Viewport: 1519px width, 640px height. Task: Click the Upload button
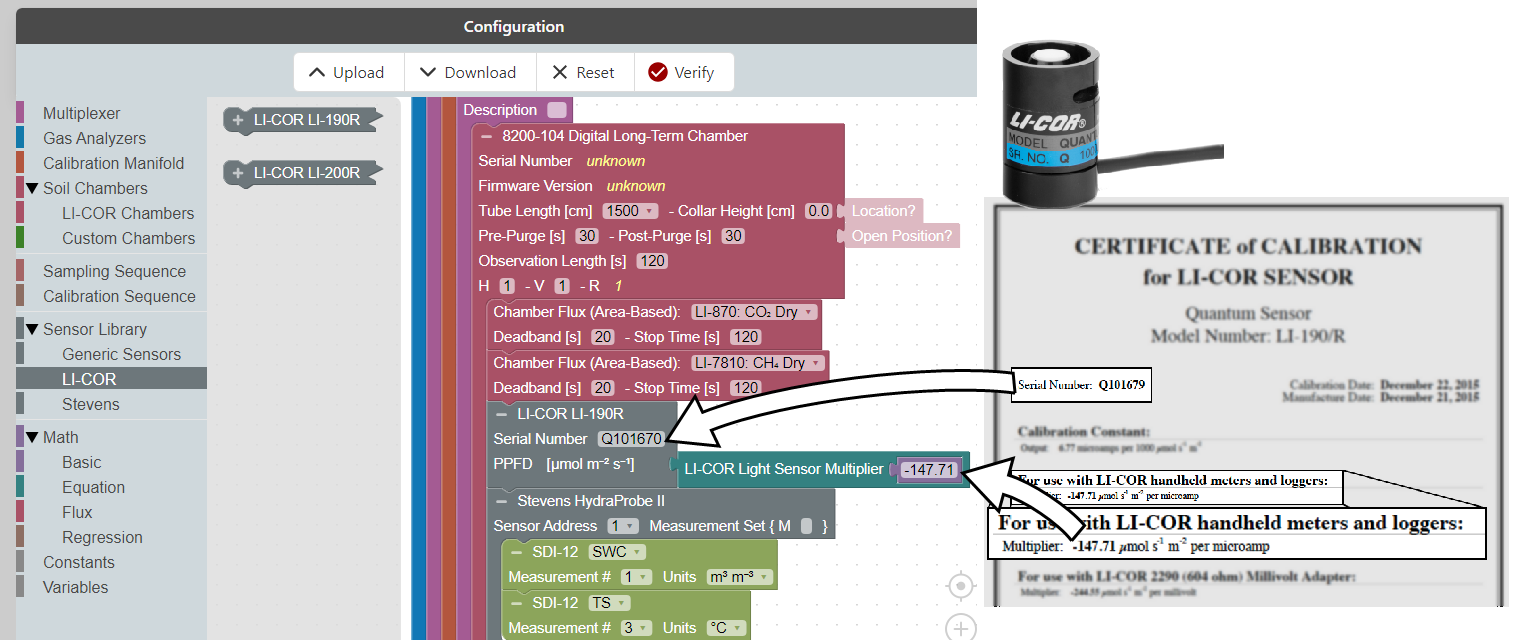pos(348,72)
